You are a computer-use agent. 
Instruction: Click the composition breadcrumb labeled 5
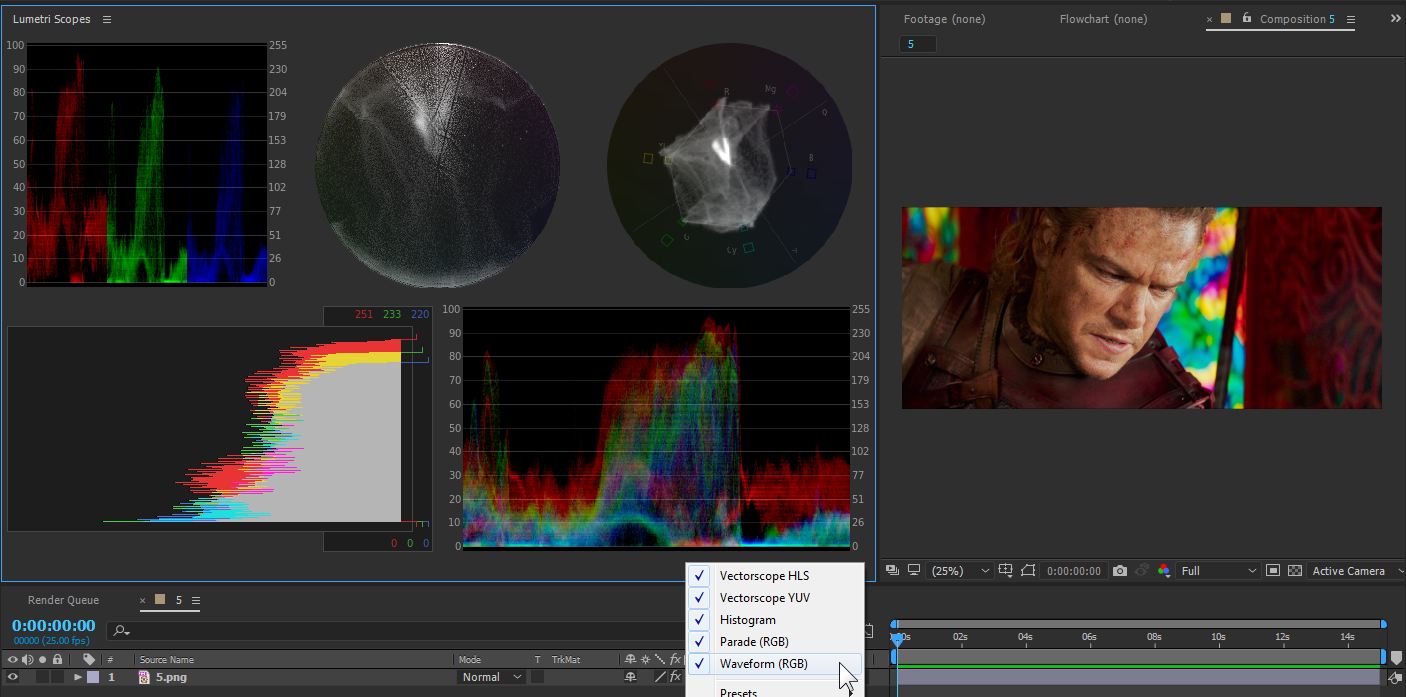tap(918, 44)
